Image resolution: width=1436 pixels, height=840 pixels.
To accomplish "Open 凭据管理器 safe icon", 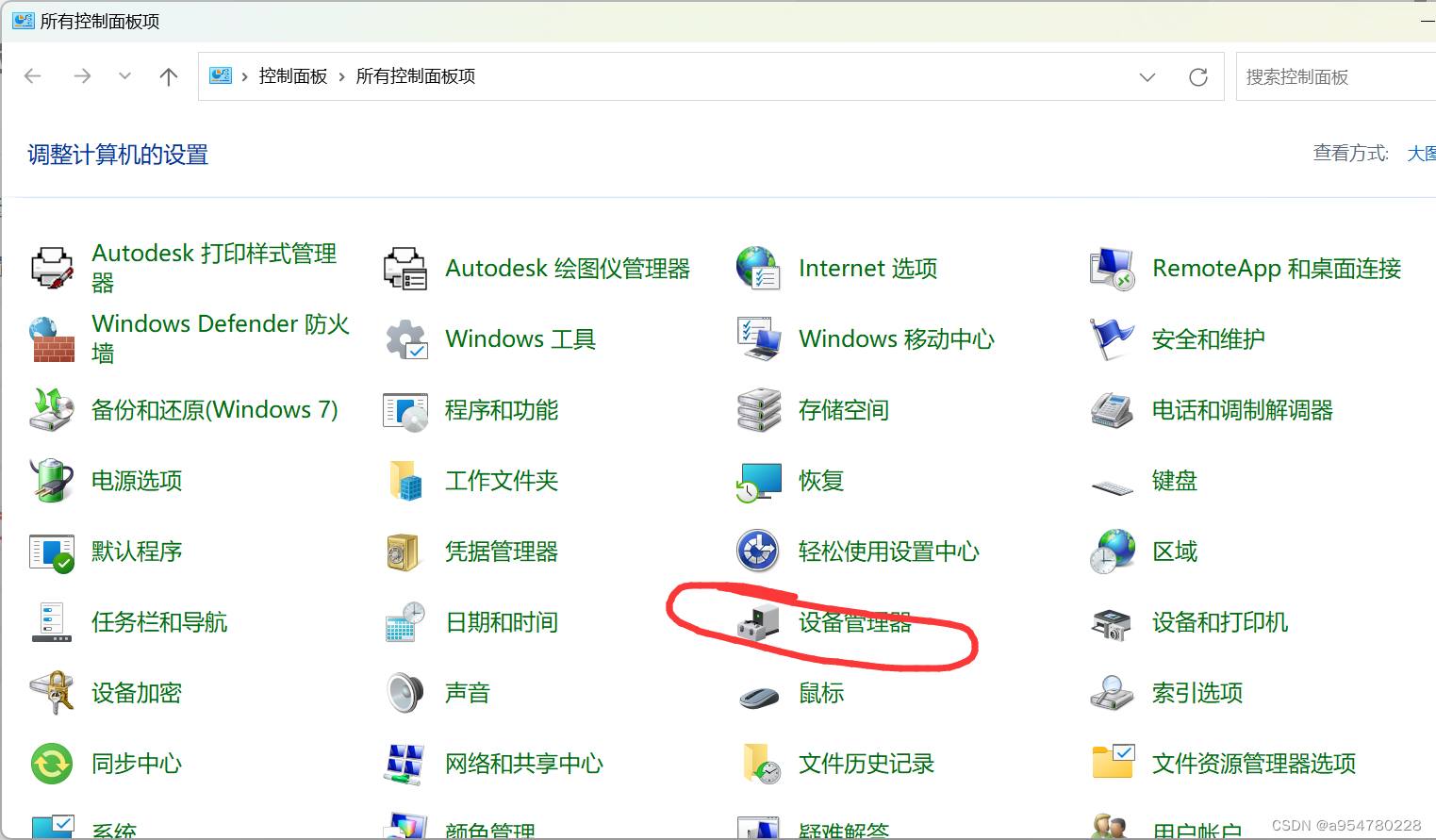I will coord(405,552).
